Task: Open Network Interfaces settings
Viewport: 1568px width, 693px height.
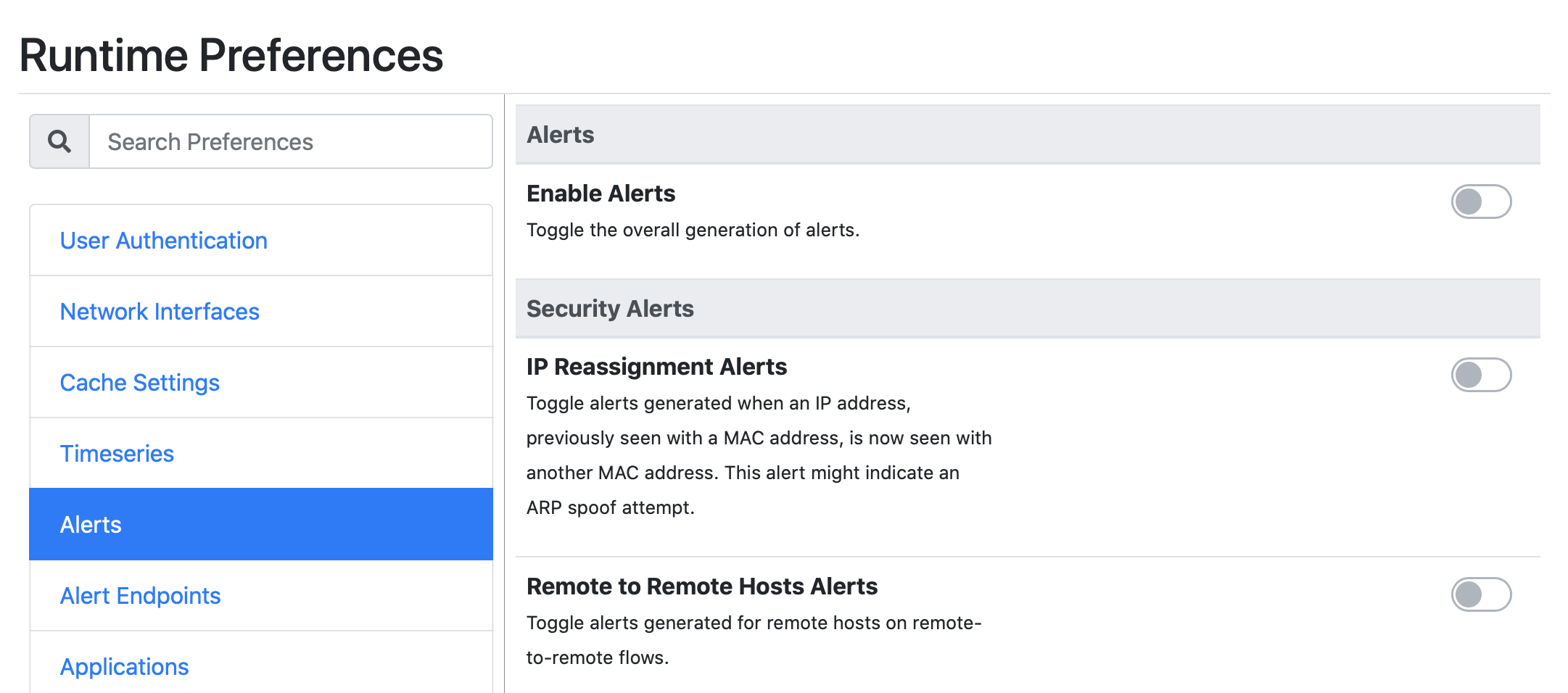Action: coord(160,311)
